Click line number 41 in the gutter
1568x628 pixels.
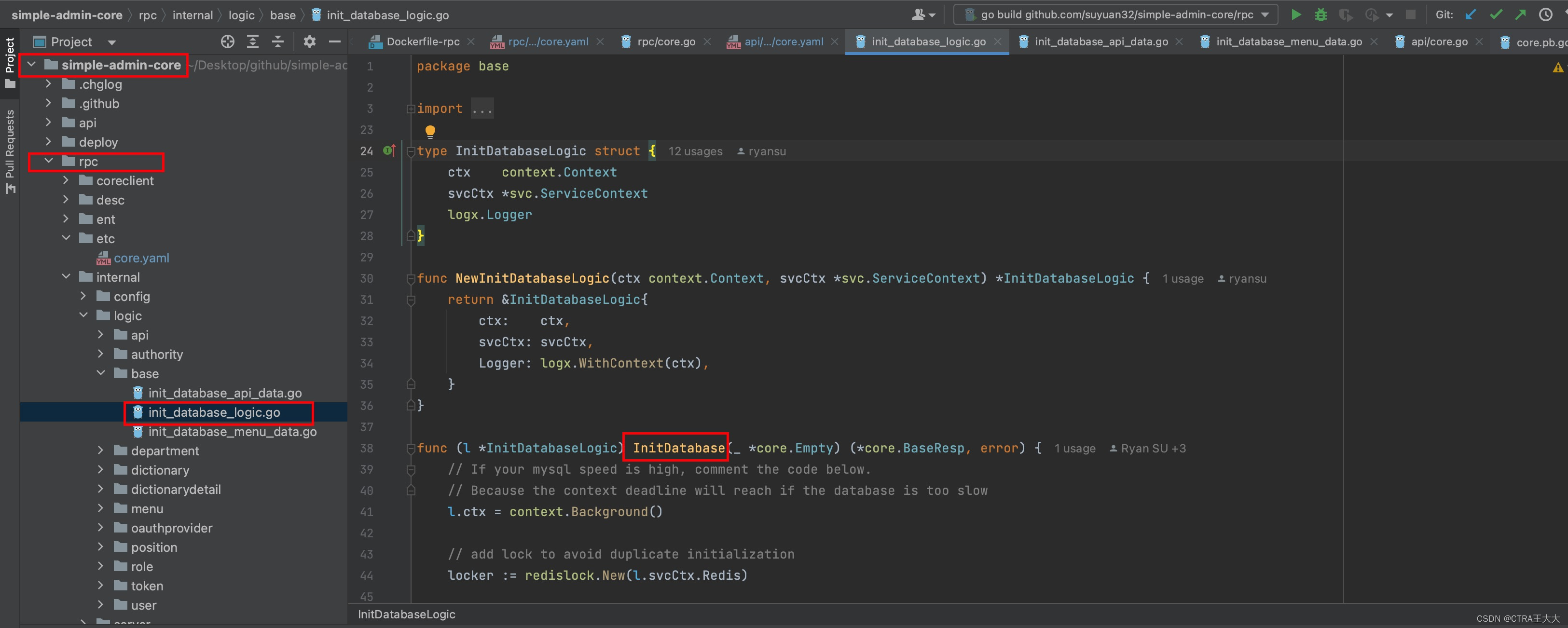point(367,512)
